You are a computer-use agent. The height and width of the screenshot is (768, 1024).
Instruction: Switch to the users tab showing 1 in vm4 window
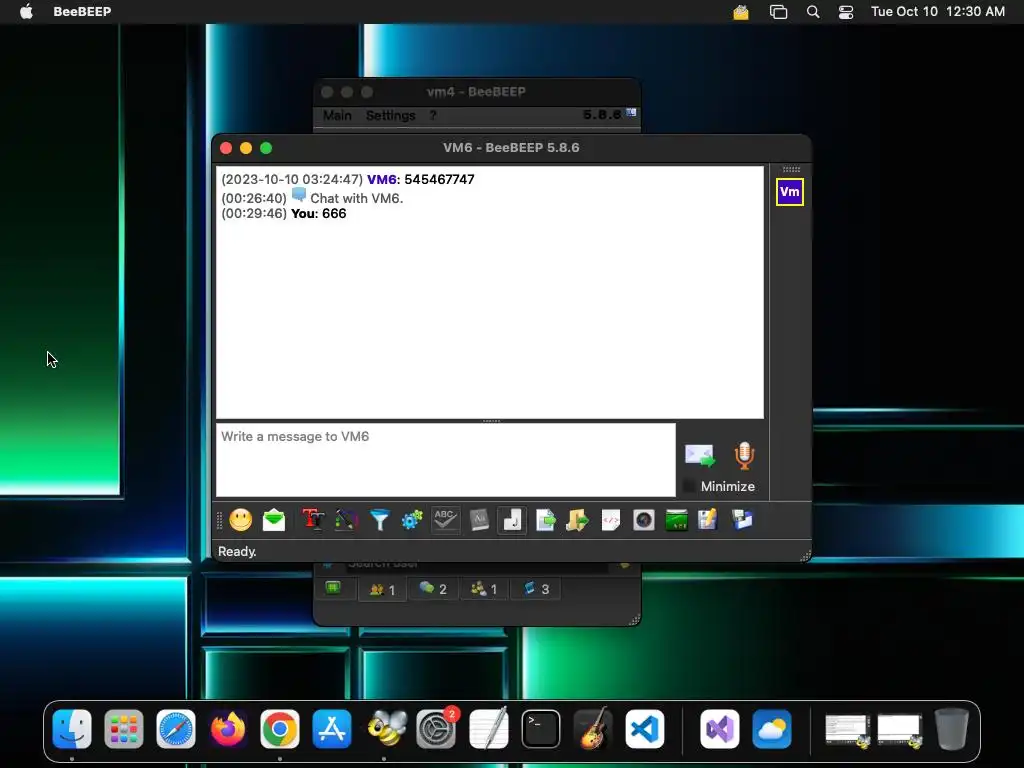[382, 589]
